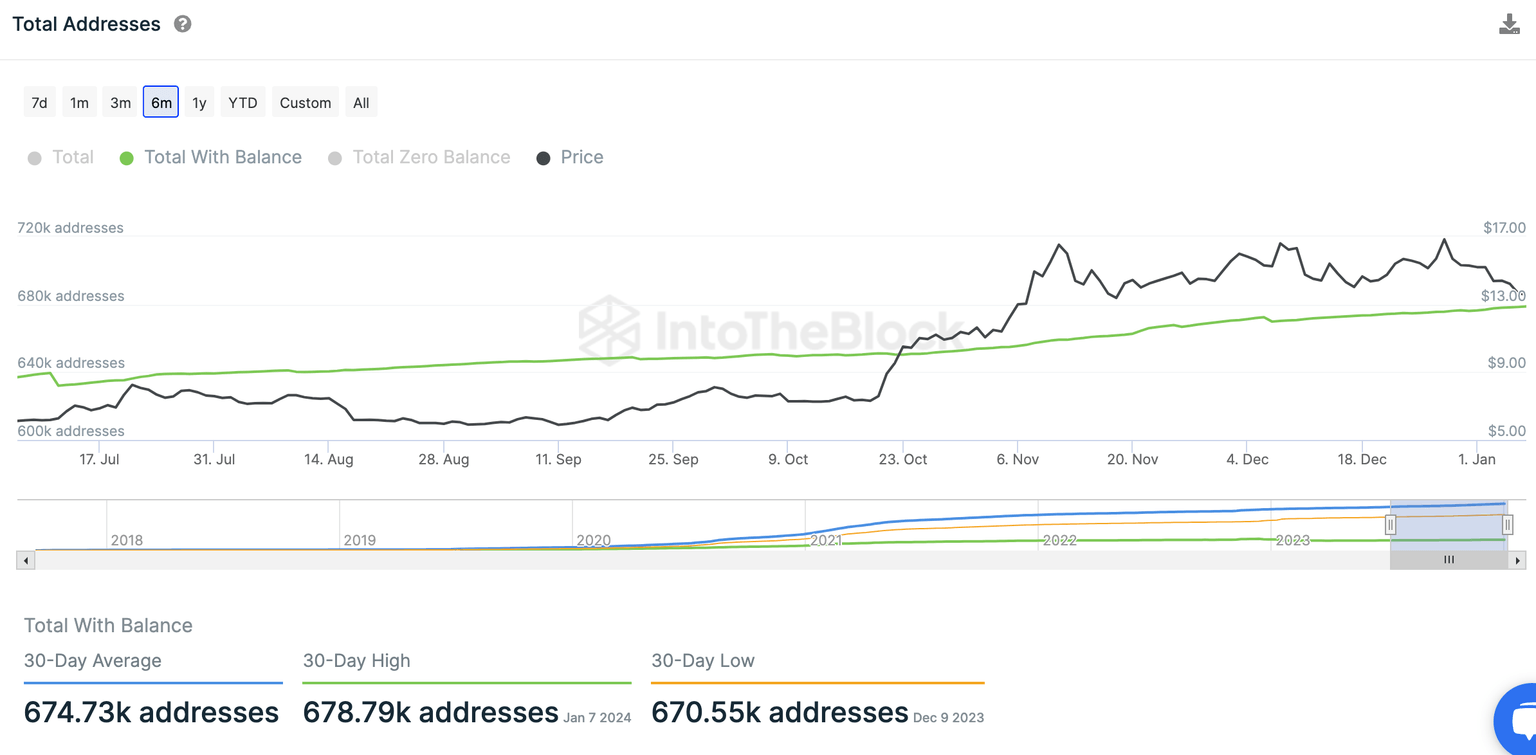This screenshot has width=1536, height=755.
Task: Click the download chart icon
Action: 1509,25
